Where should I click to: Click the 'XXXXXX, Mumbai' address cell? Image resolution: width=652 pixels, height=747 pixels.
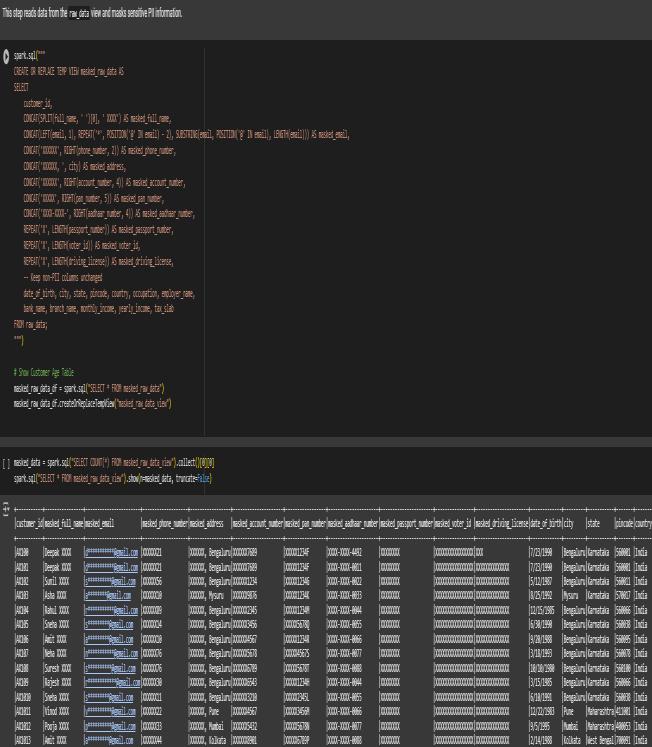[206, 727]
